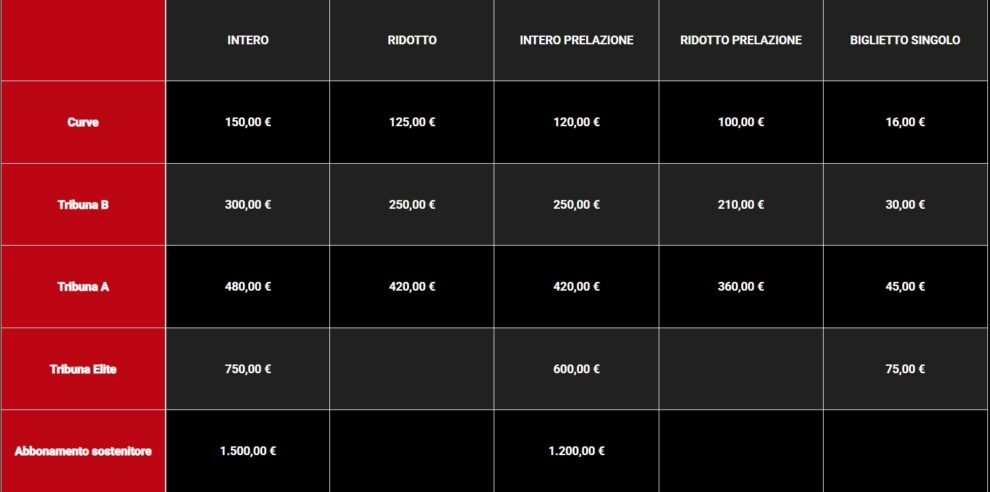Viewport: 990px width, 492px height.
Task: Click the Abbonamento sostenitore price 1.500,00 €
Action: click(248, 451)
